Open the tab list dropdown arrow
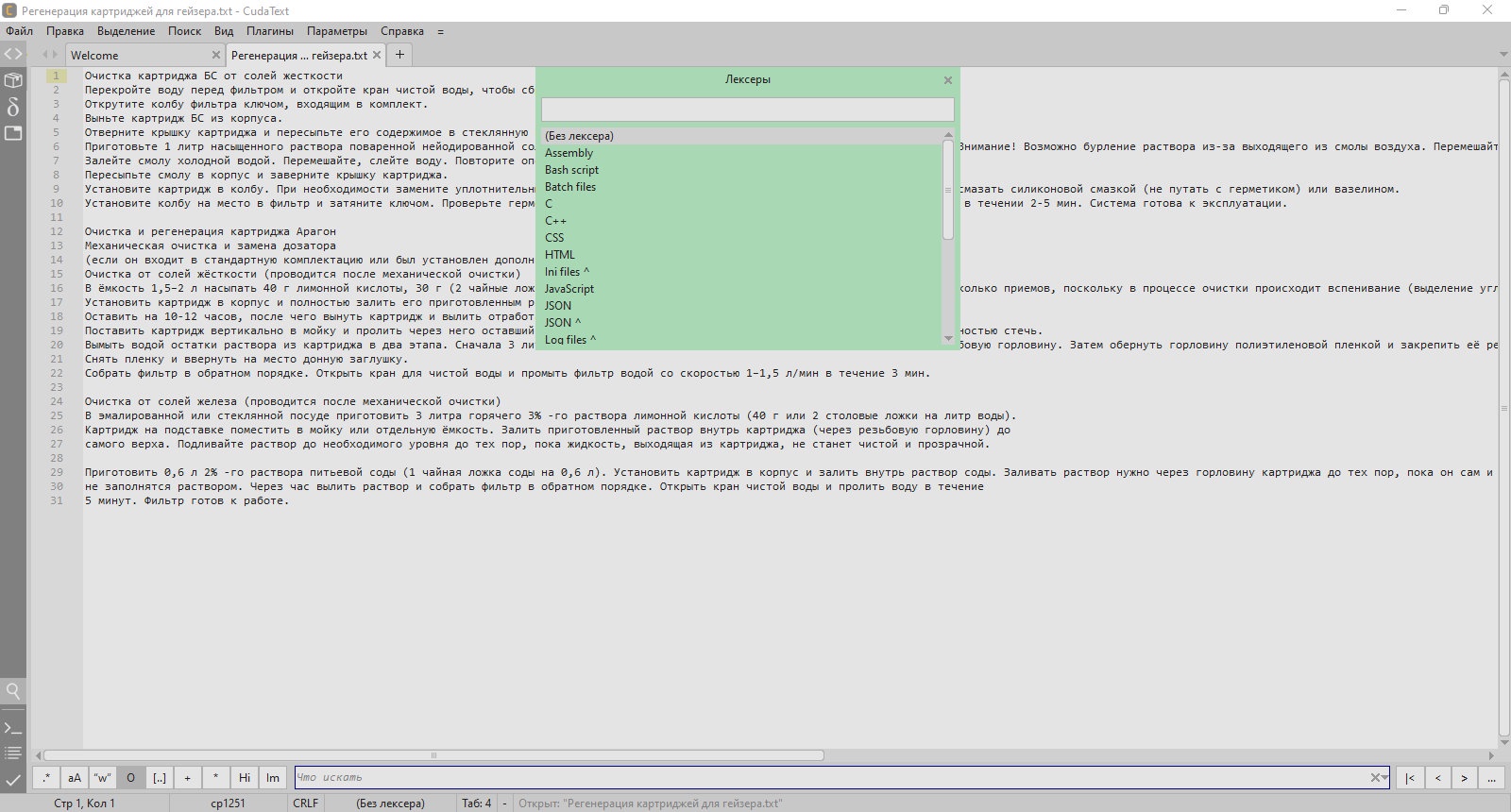The height and width of the screenshot is (812, 1511). 1503,55
